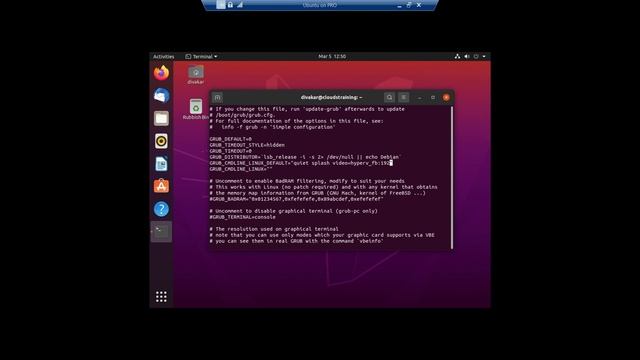640x360 pixels.
Task: Show Applications grid at dock bottom
Action: click(161, 297)
